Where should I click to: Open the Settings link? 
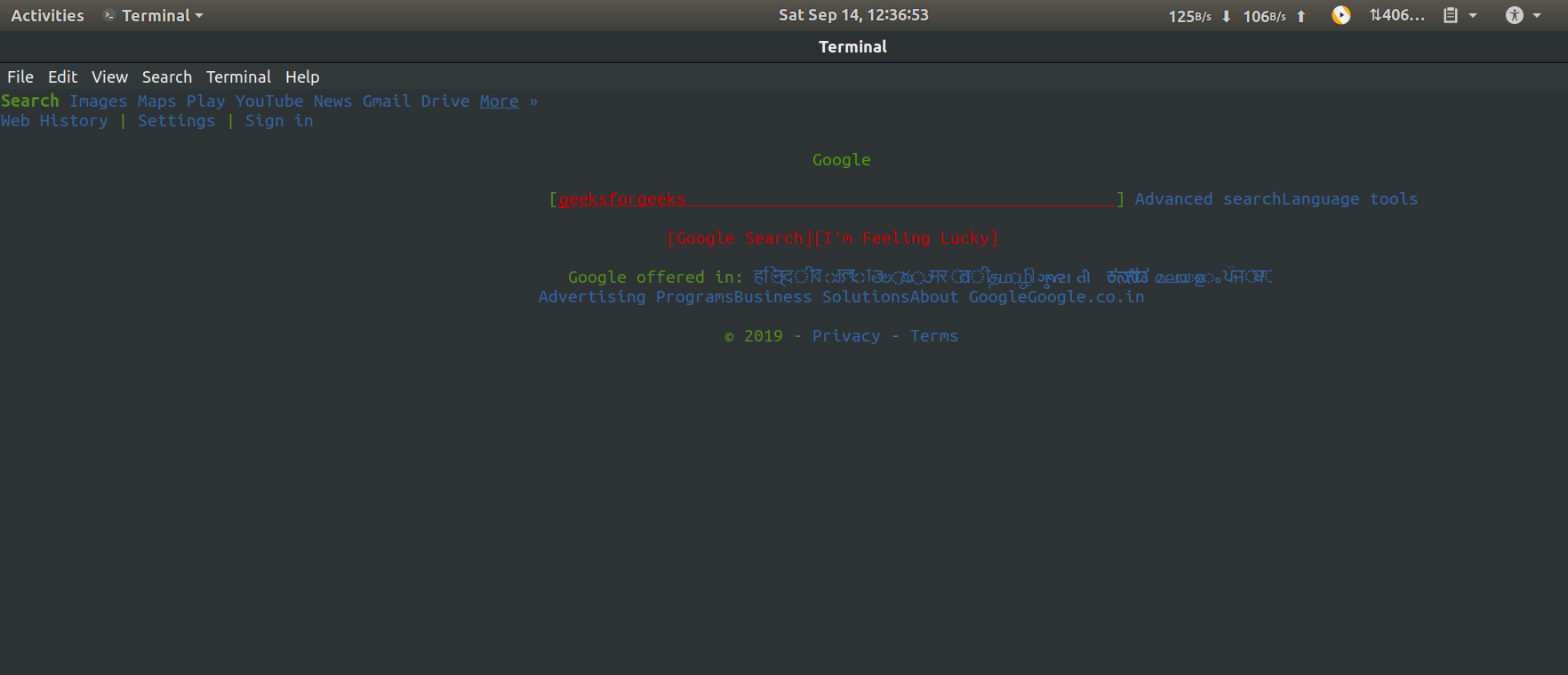click(176, 121)
